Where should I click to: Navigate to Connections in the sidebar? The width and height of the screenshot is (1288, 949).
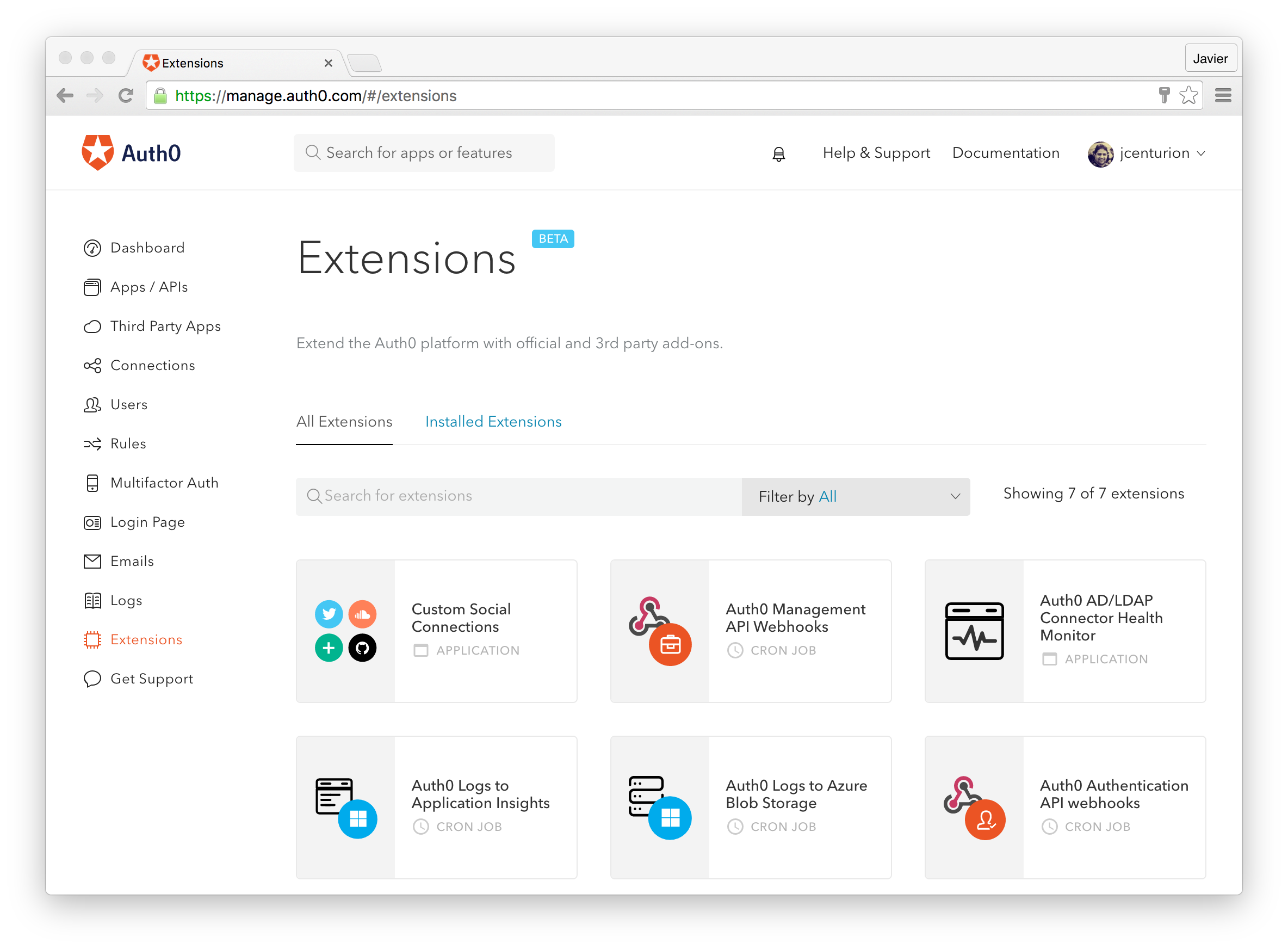coord(152,365)
